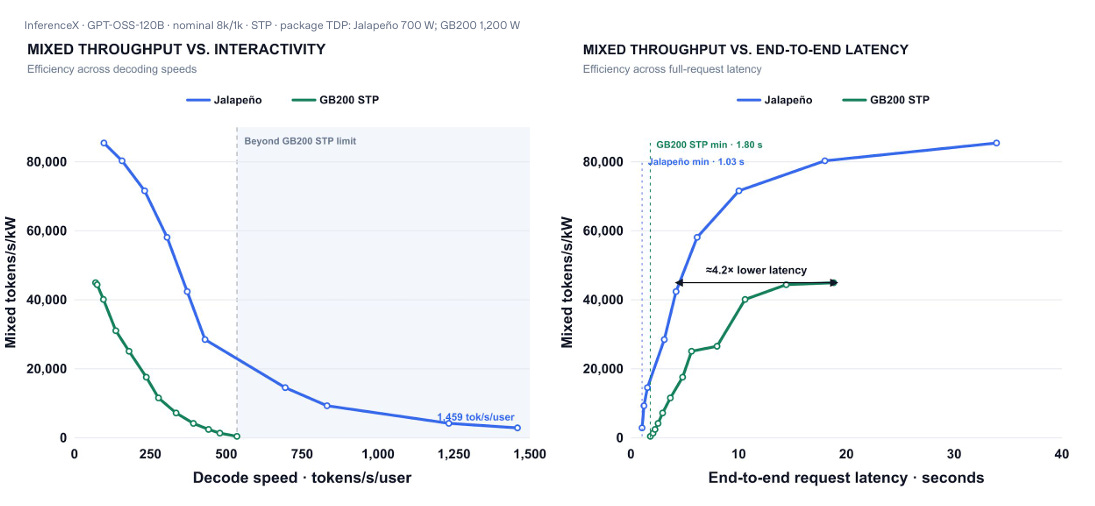Toggle Jalapeño legend in left chart
This screenshot has height=506, width=1095.
click(223, 100)
